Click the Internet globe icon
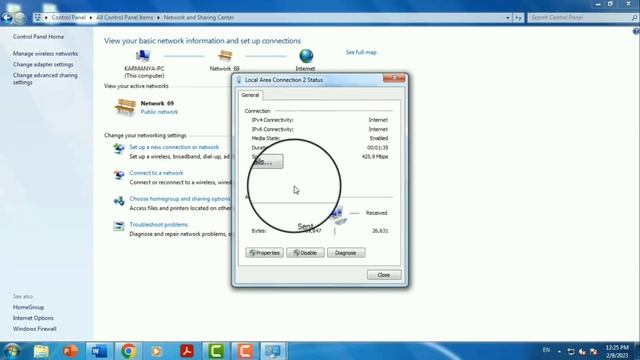Image resolution: width=640 pixels, height=360 pixels. (x=306, y=56)
